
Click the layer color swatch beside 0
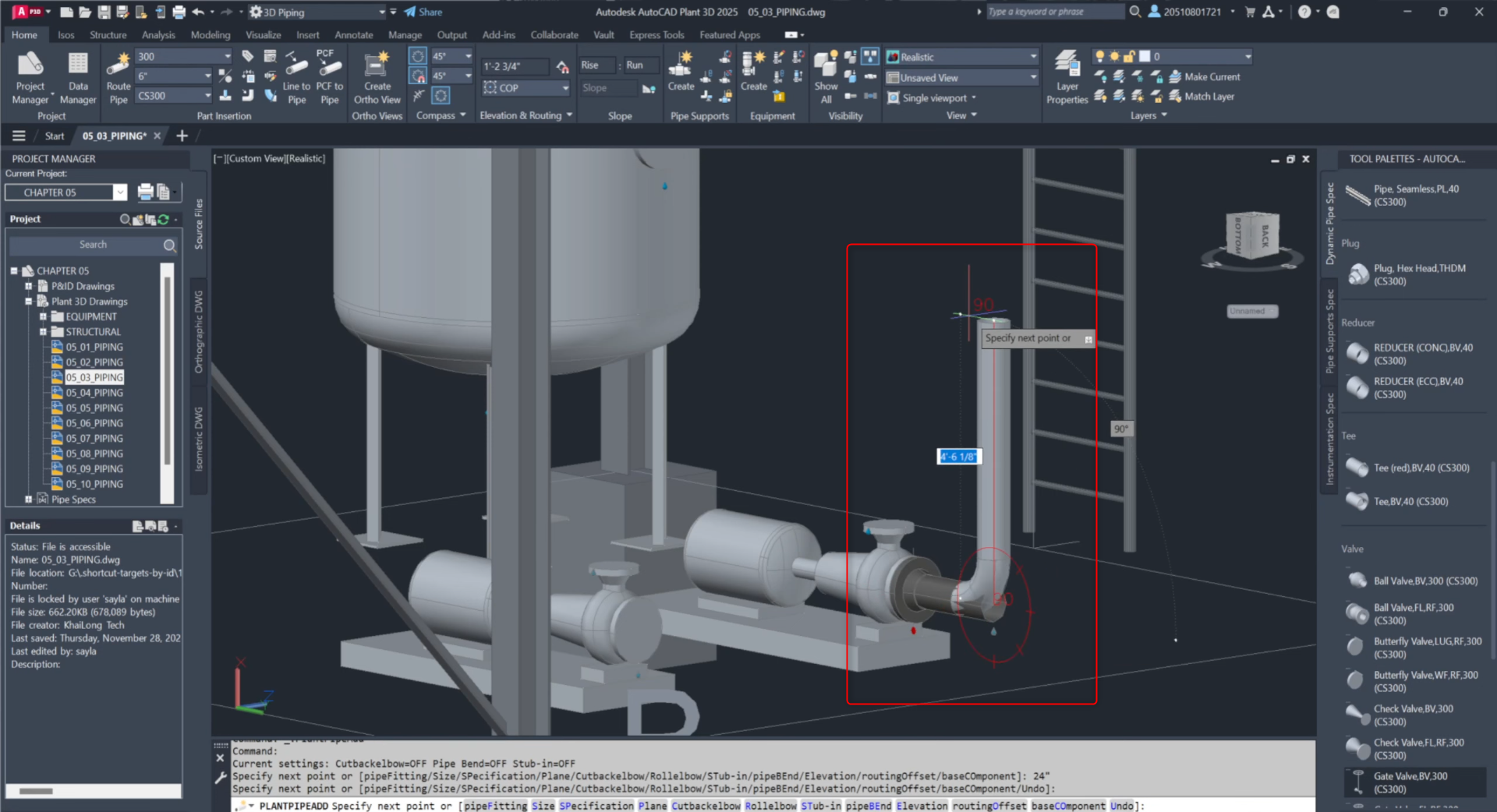tap(1145, 56)
